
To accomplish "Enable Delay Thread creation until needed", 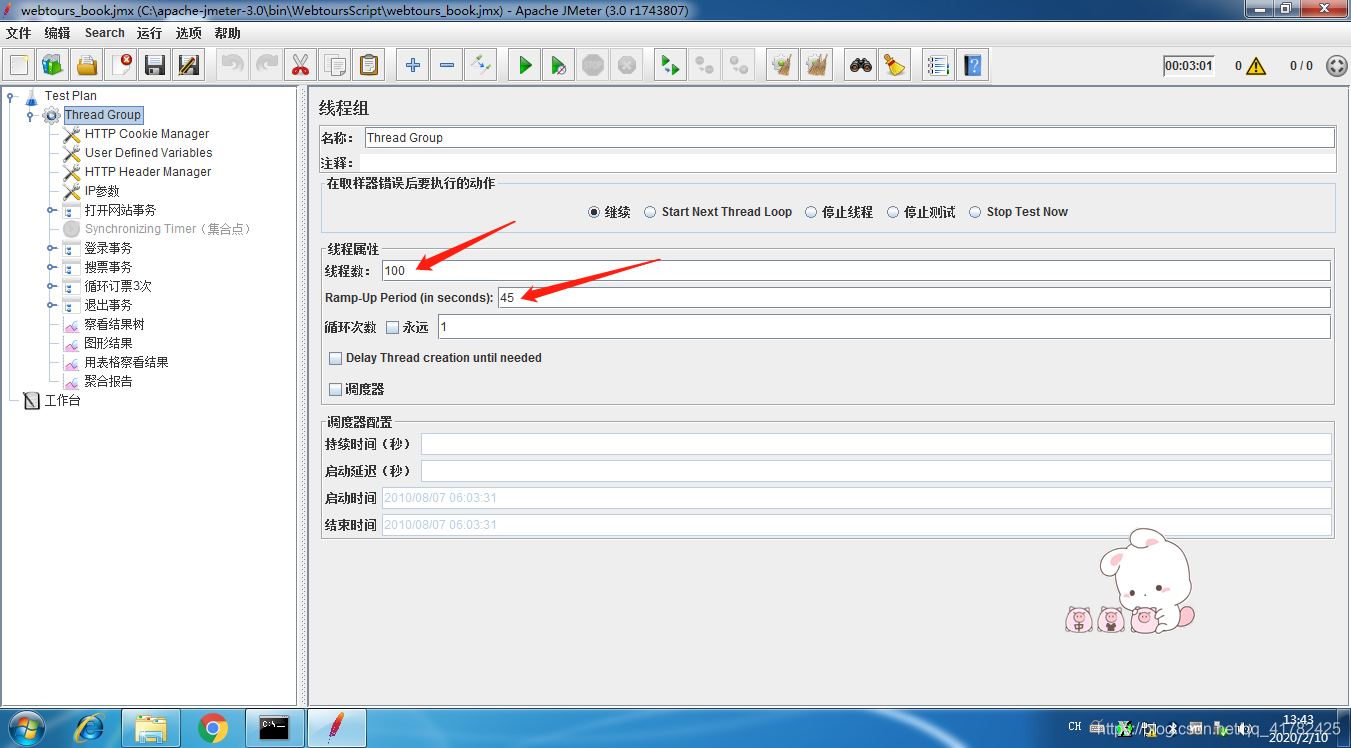I will [x=335, y=358].
